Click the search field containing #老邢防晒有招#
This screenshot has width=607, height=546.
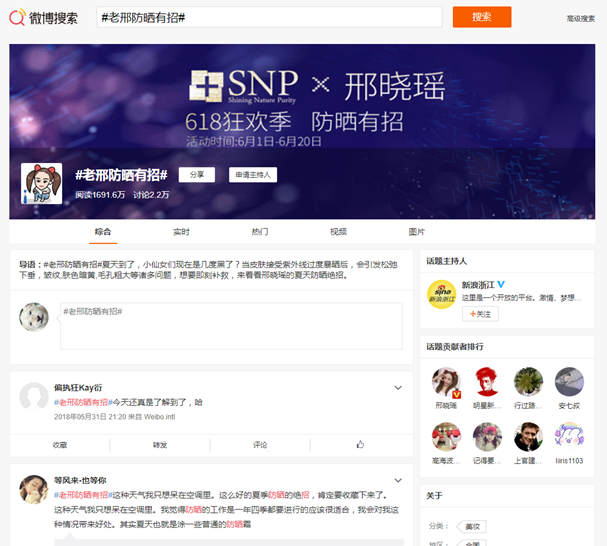coord(269,17)
